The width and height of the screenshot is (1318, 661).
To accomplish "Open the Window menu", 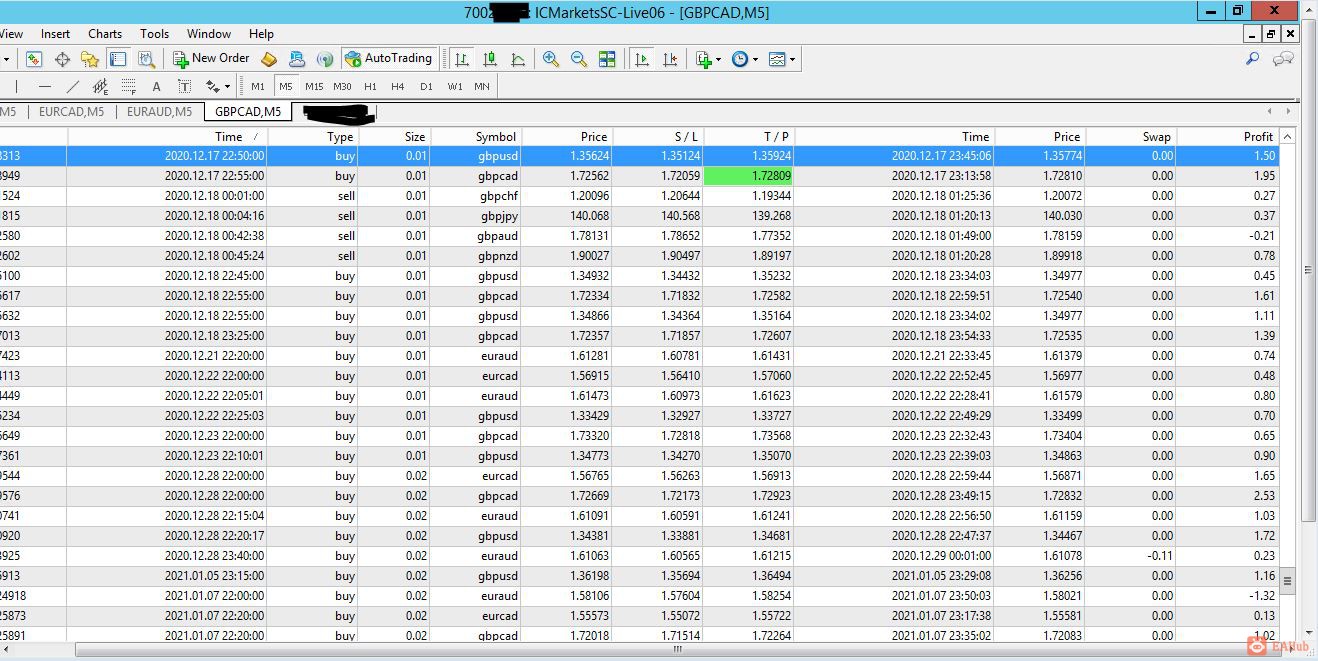I will (209, 33).
